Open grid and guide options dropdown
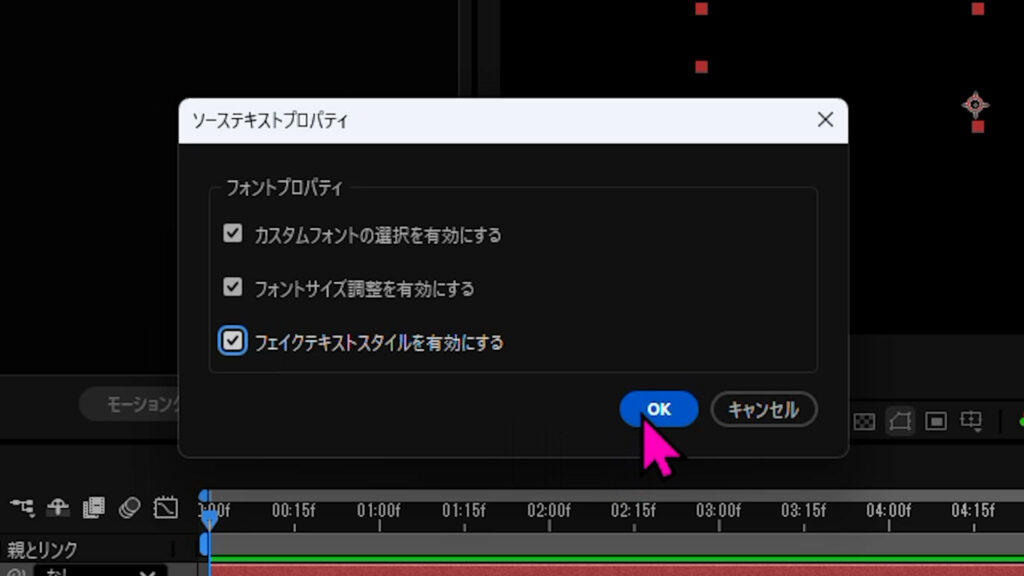Image resolution: width=1024 pixels, height=576 pixels. (x=971, y=421)
